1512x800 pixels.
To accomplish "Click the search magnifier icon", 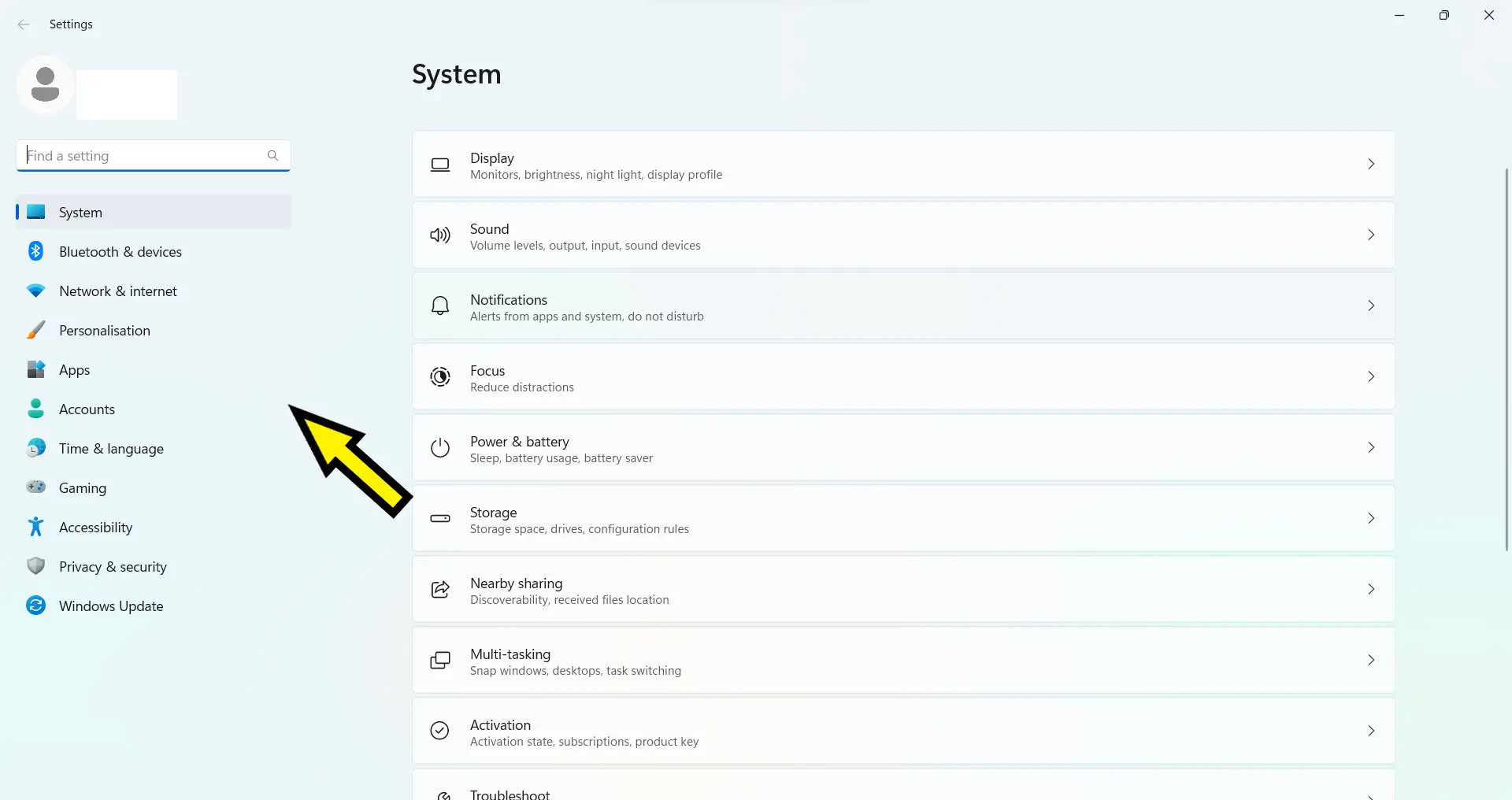I will tap(272, 155).
